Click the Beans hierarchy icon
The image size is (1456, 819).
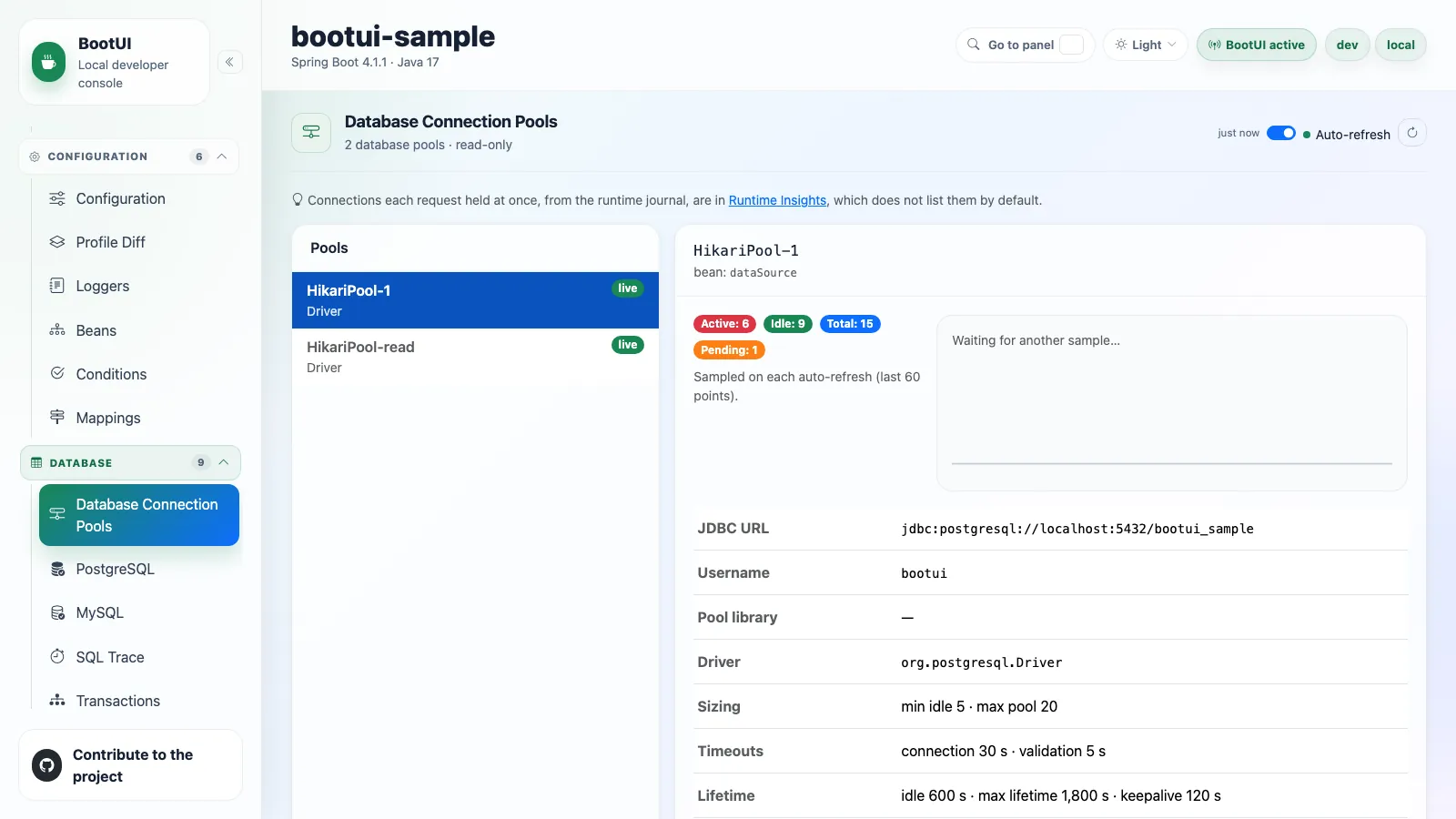(57, 330)
